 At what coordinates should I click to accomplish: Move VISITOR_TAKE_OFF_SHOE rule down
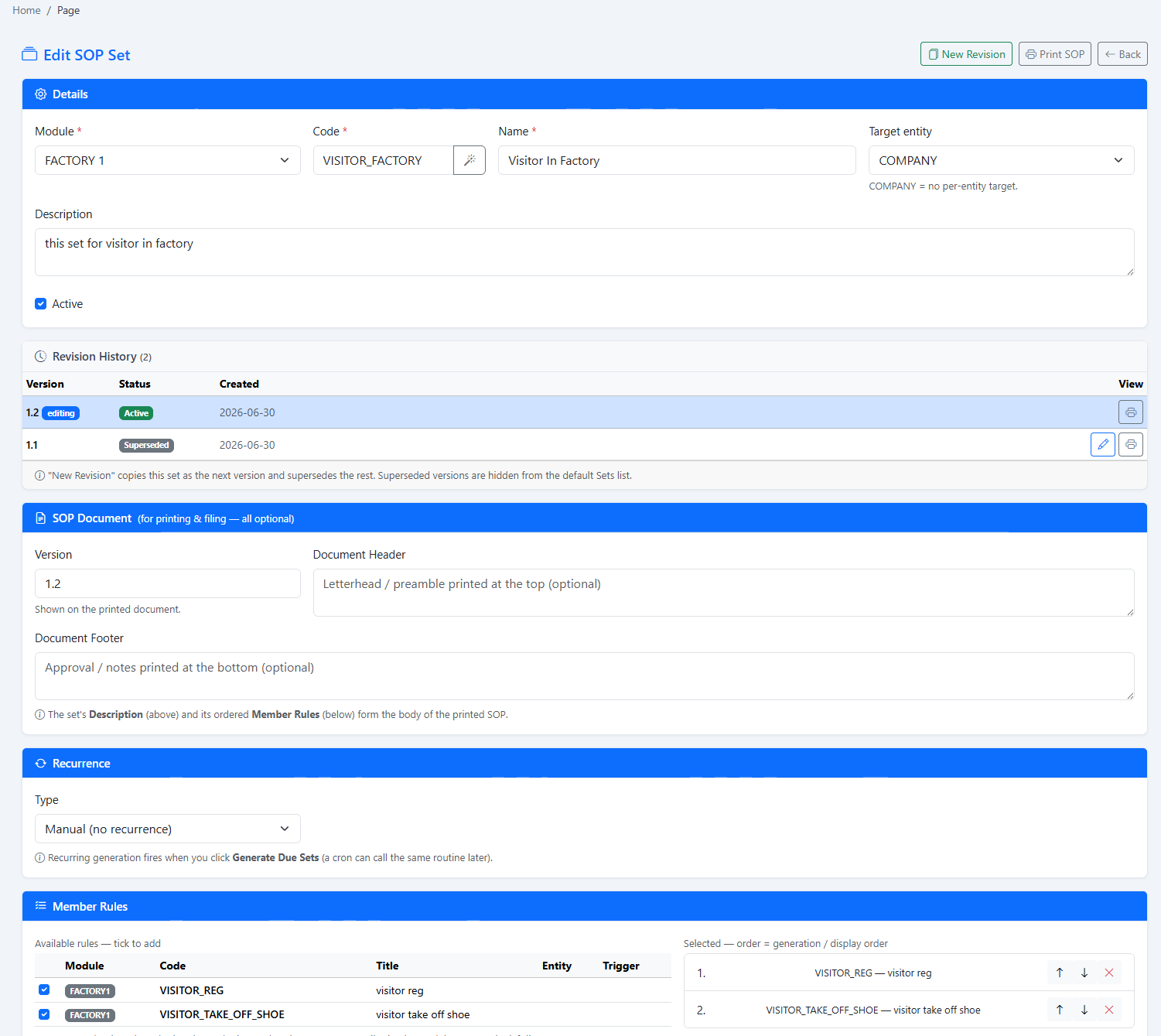click(x=1084, y=1010)
